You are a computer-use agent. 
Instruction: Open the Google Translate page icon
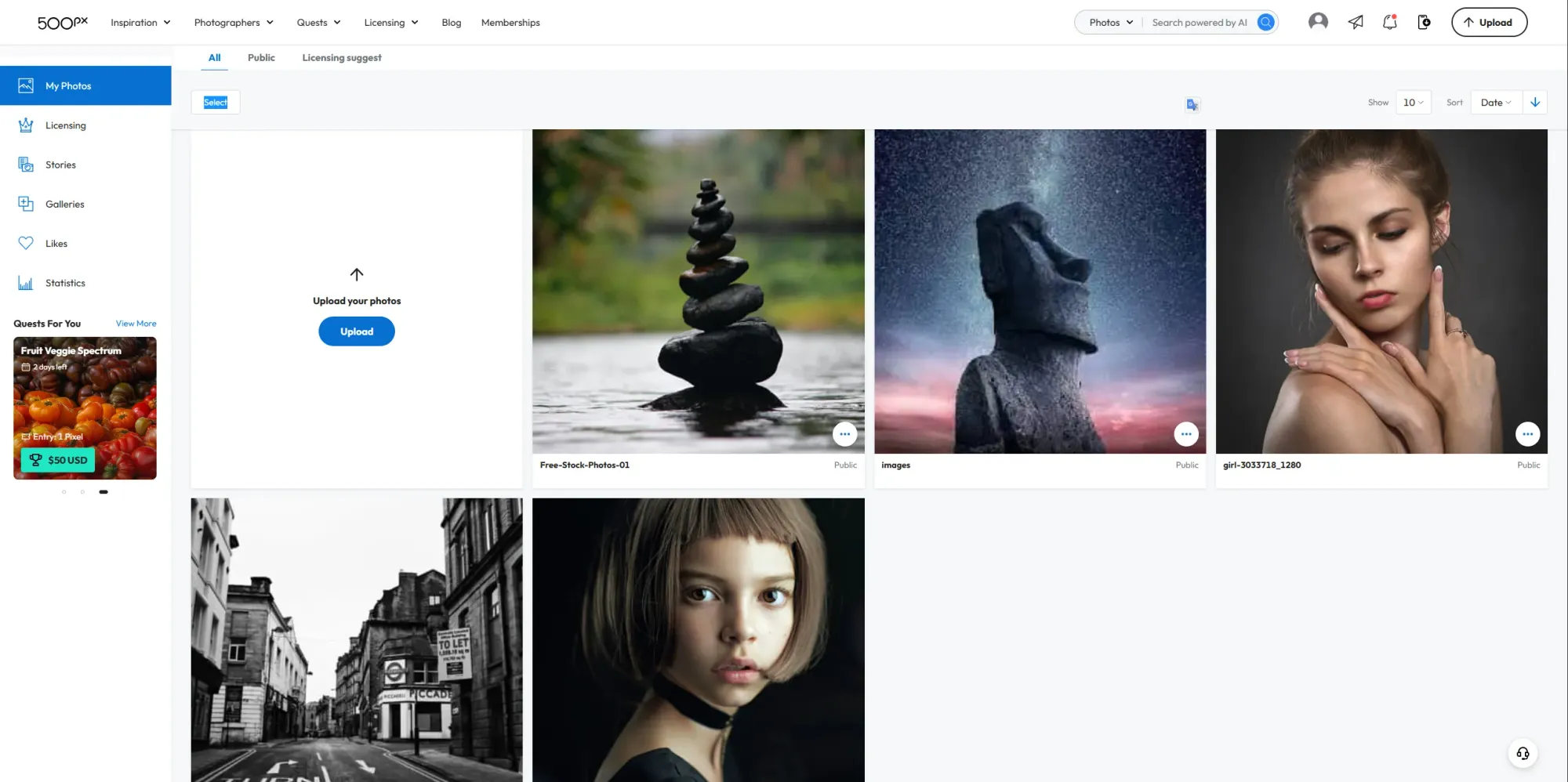(1192, 104)
